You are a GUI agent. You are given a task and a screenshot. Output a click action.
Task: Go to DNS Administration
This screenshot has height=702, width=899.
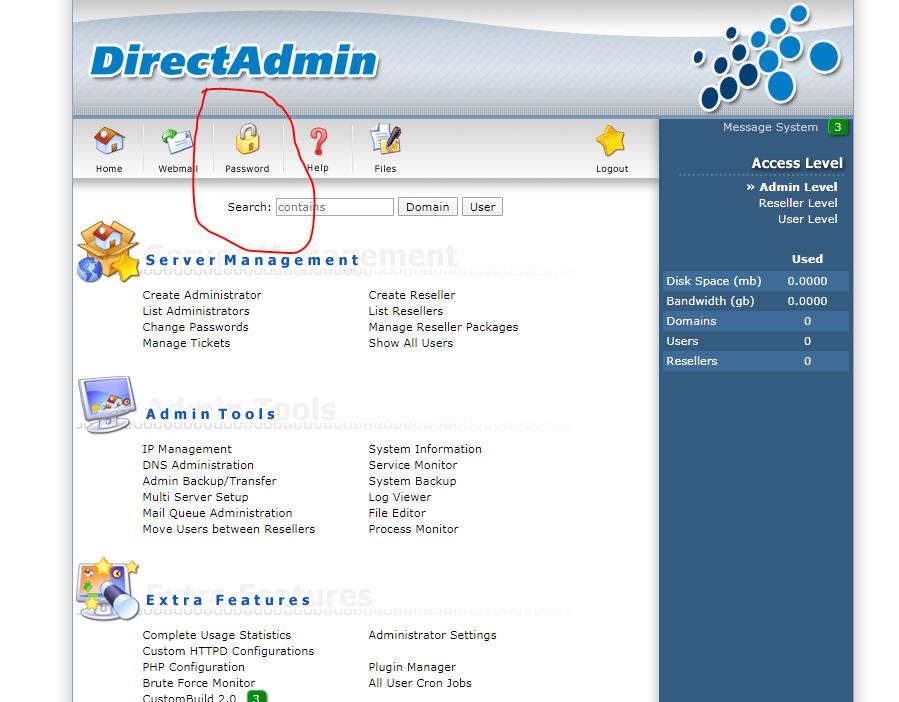coord(198,465)
